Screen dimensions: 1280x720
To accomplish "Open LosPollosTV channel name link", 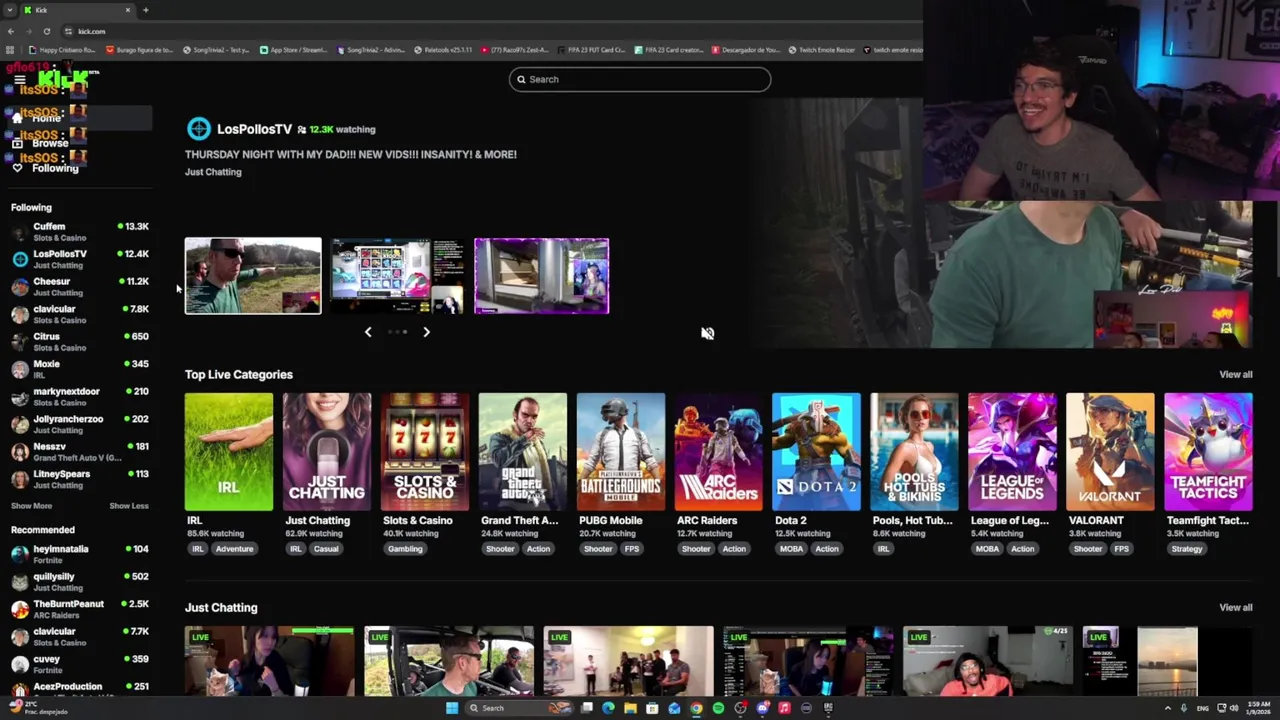I will point(254,129).
